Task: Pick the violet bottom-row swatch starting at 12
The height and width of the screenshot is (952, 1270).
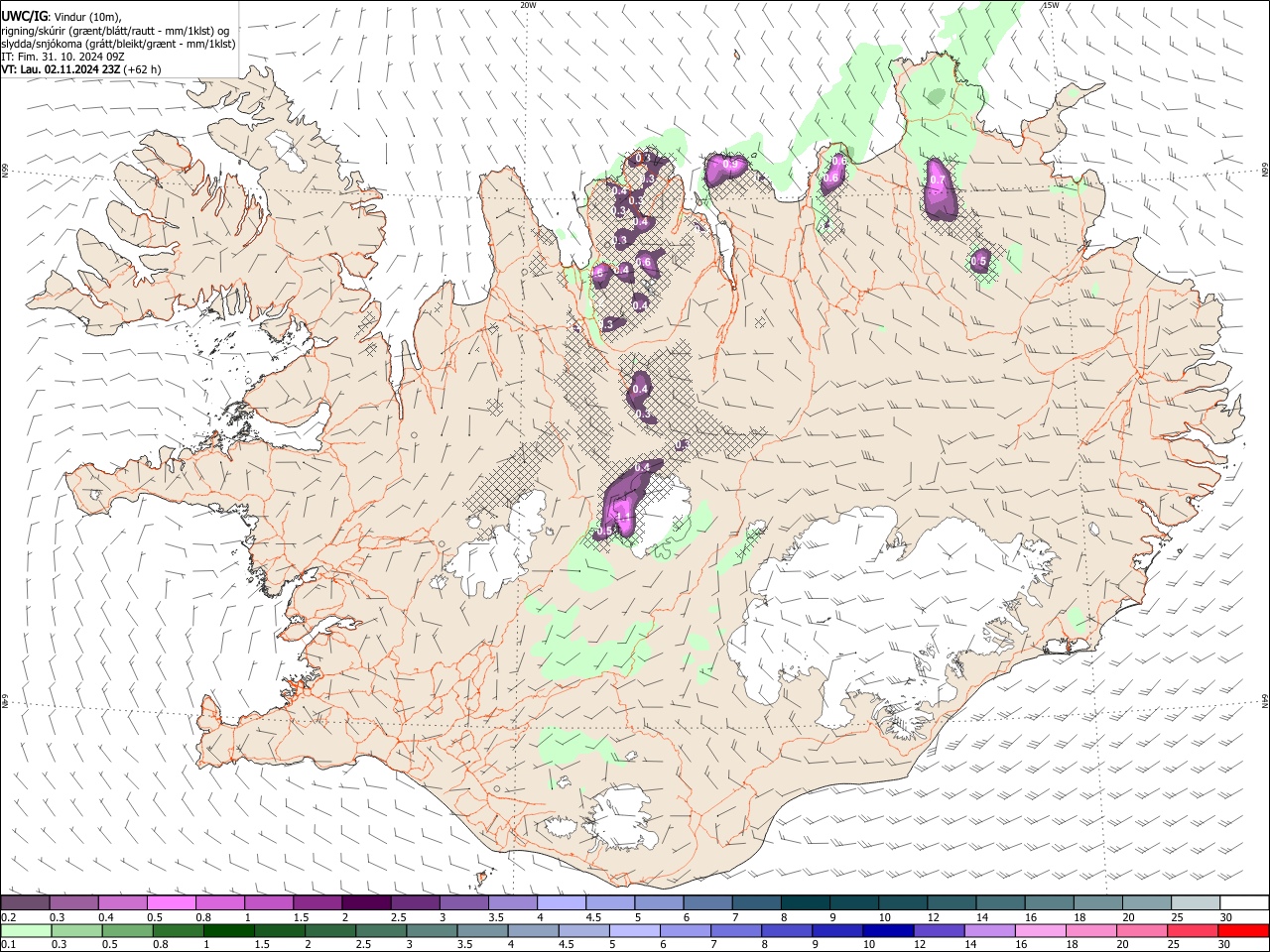Action: coord(940,930)
